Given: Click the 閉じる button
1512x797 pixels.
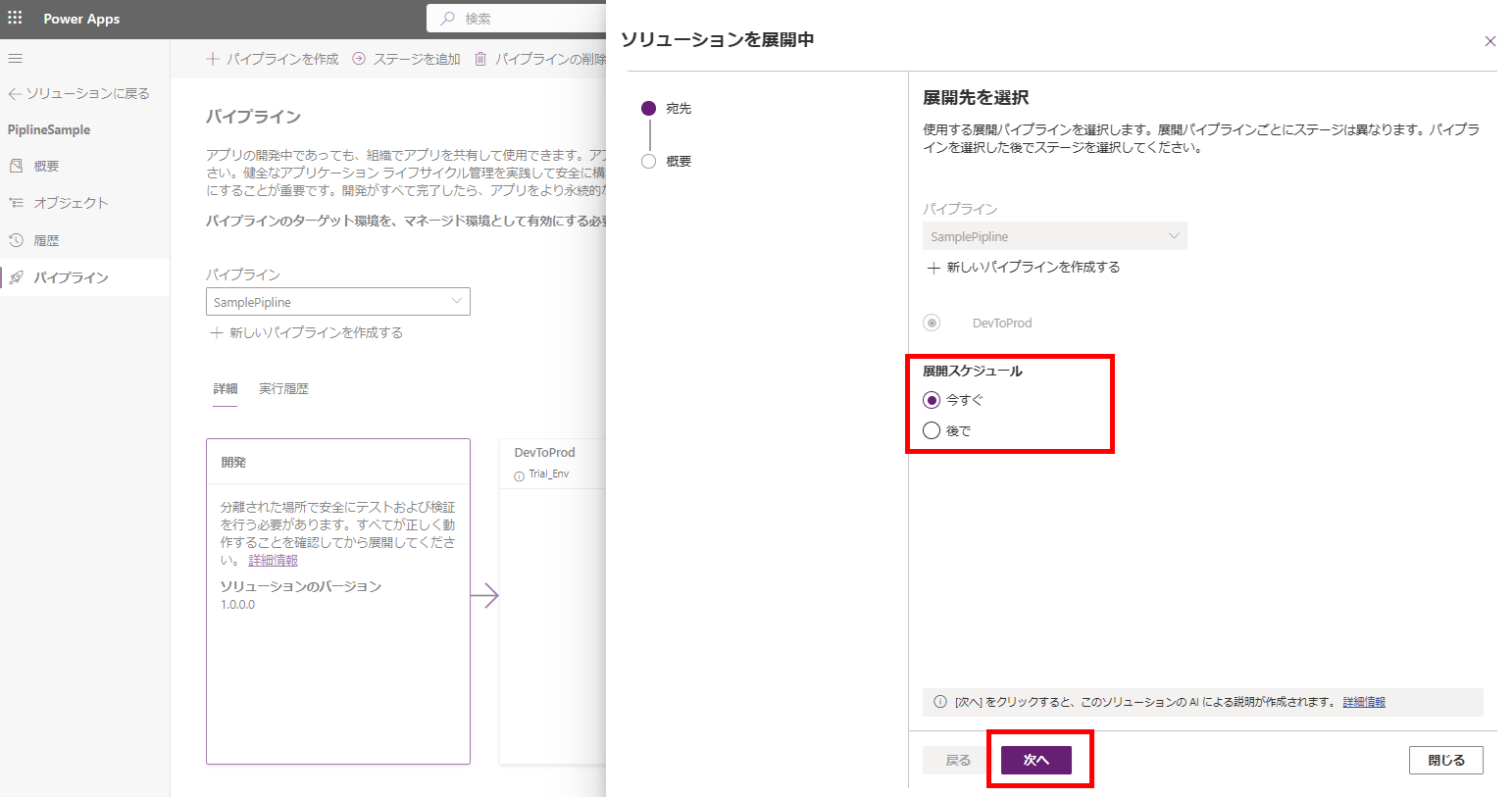Looking at the screenshot, I should coord(1445,760).
